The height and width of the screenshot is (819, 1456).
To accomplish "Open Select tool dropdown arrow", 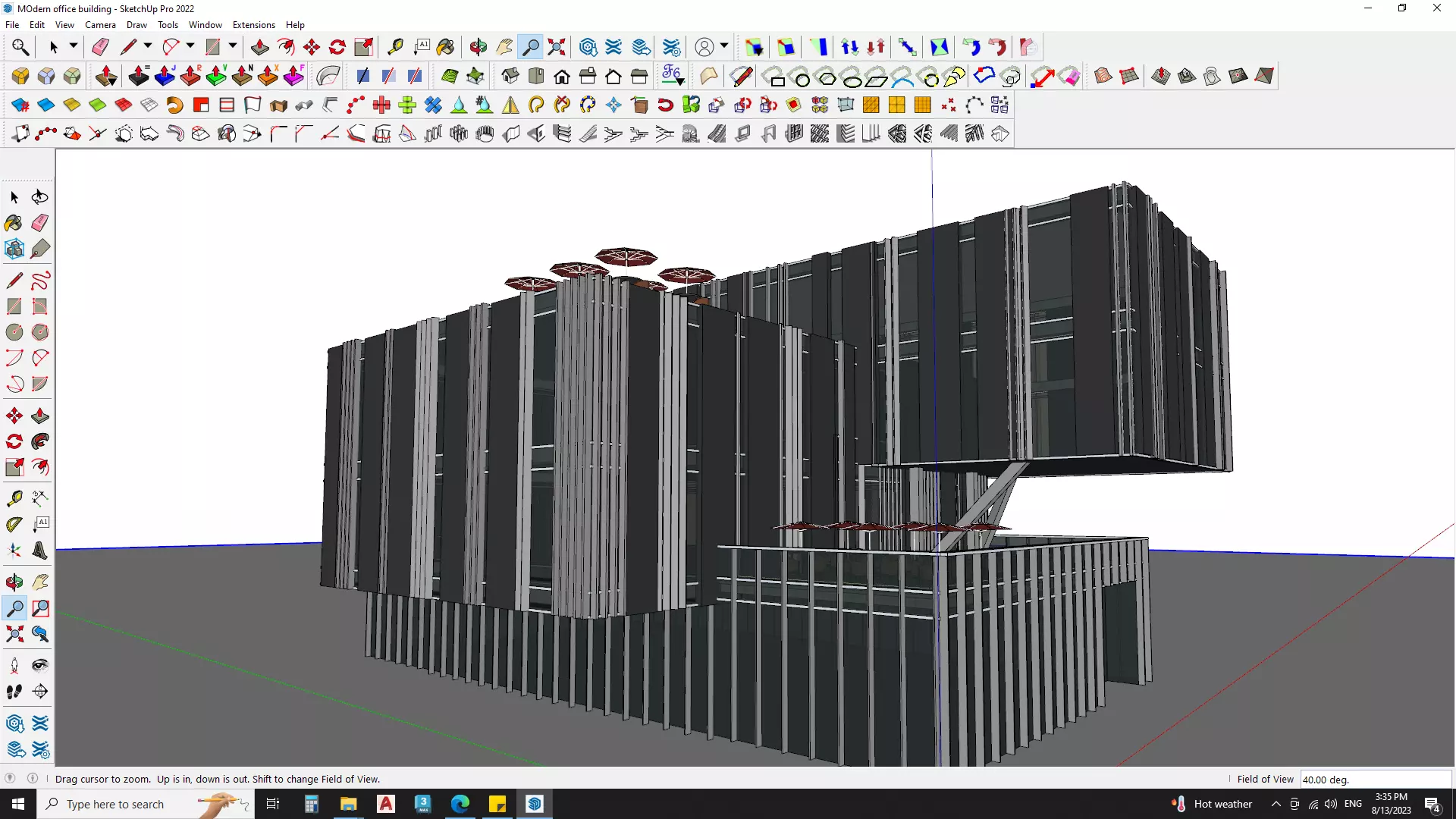I will [x=74, y=46].
